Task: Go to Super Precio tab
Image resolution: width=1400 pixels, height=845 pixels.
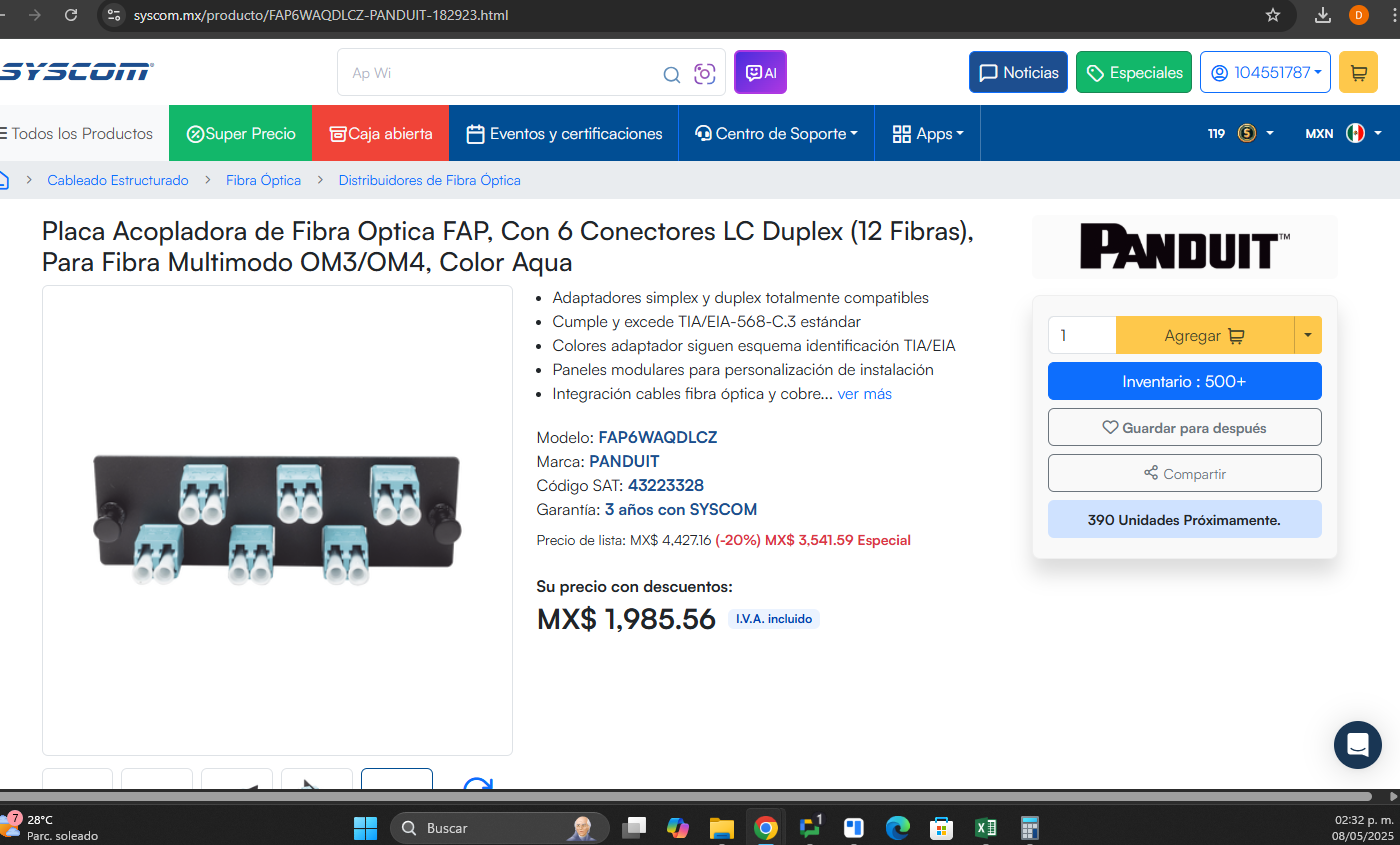Action: pos(240,133)
